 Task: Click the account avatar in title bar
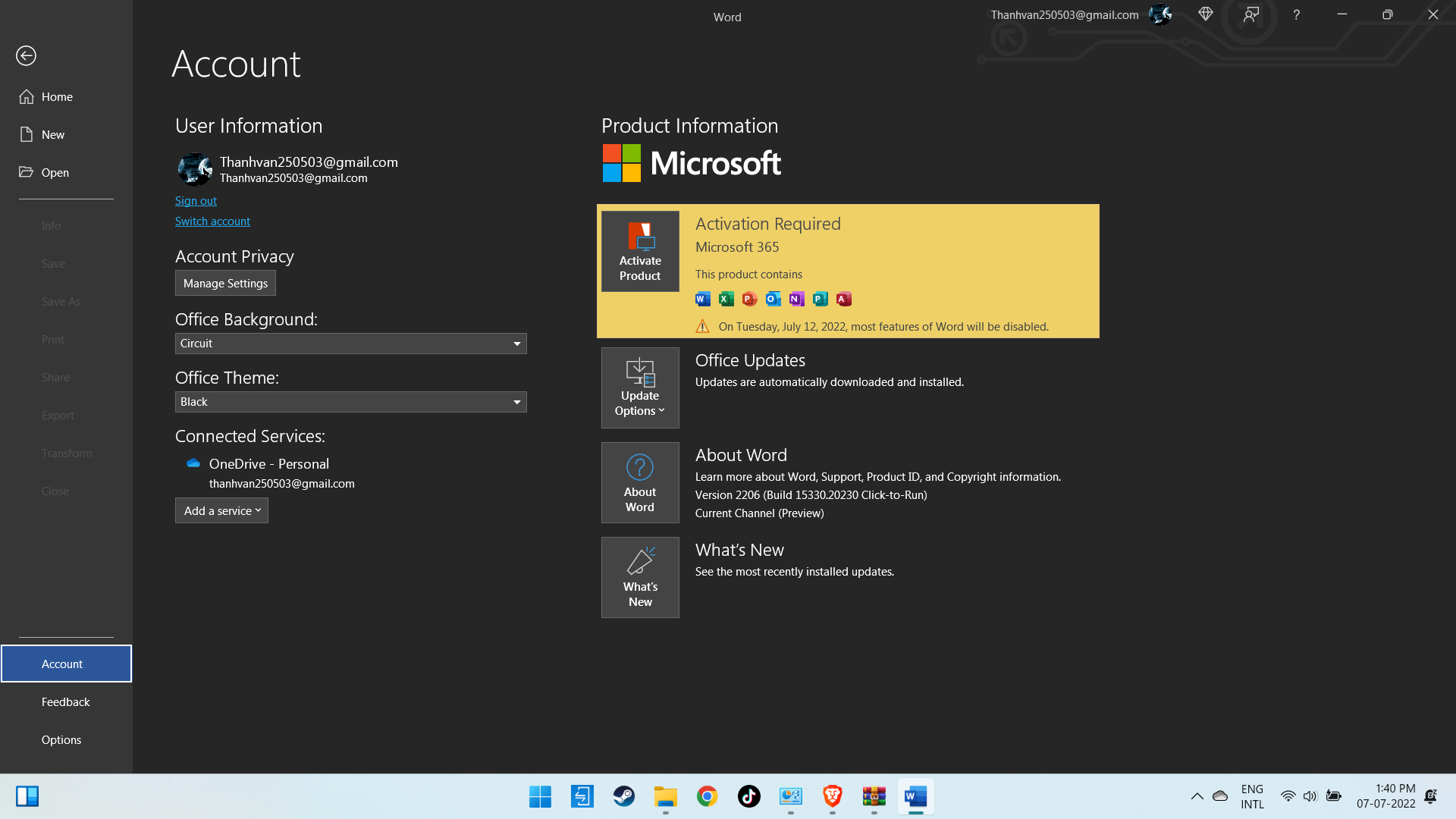point(1160,14)
